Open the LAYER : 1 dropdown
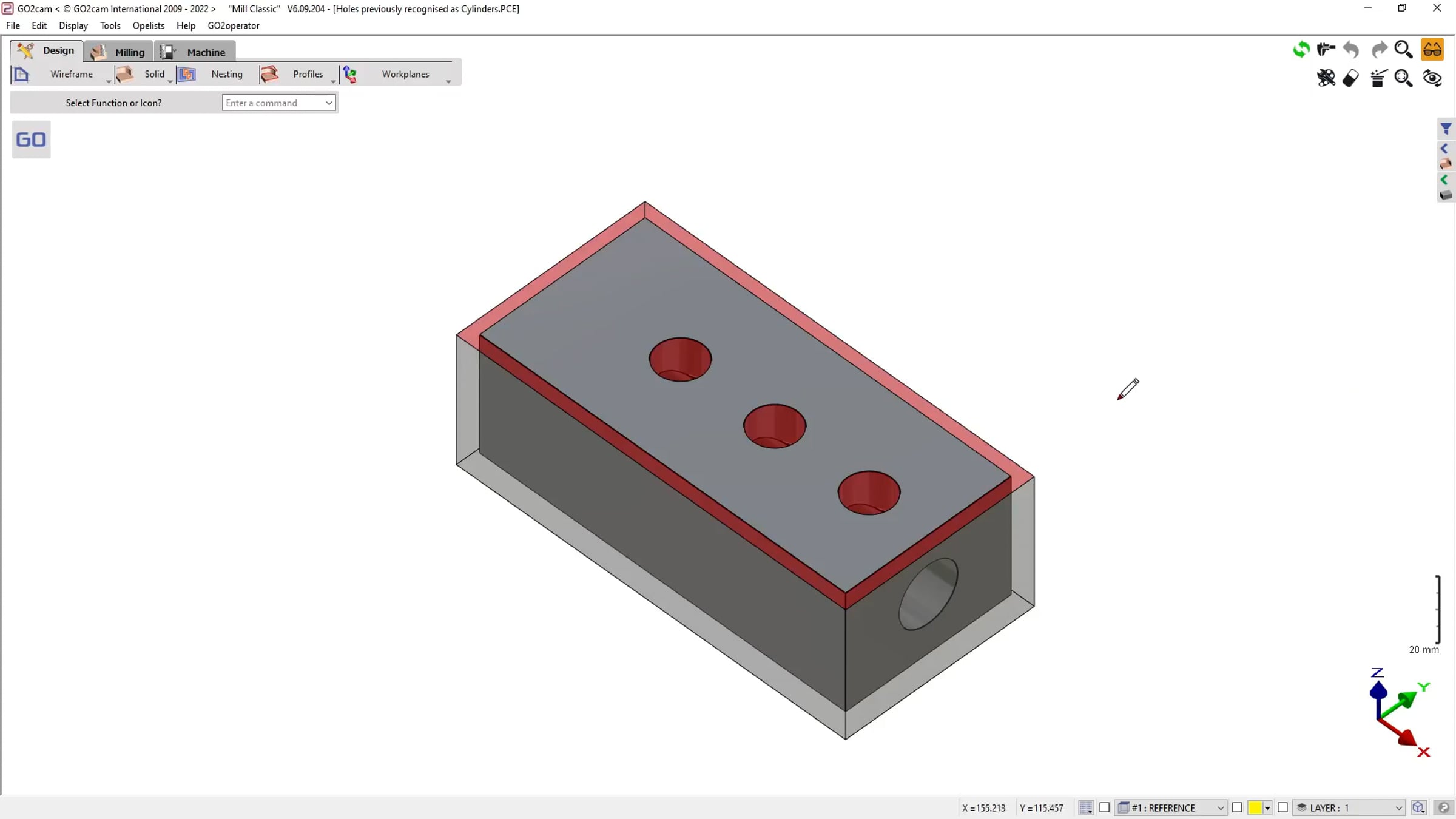The width and height of the screenshot is (1456, 819). tap(1349, 807)
